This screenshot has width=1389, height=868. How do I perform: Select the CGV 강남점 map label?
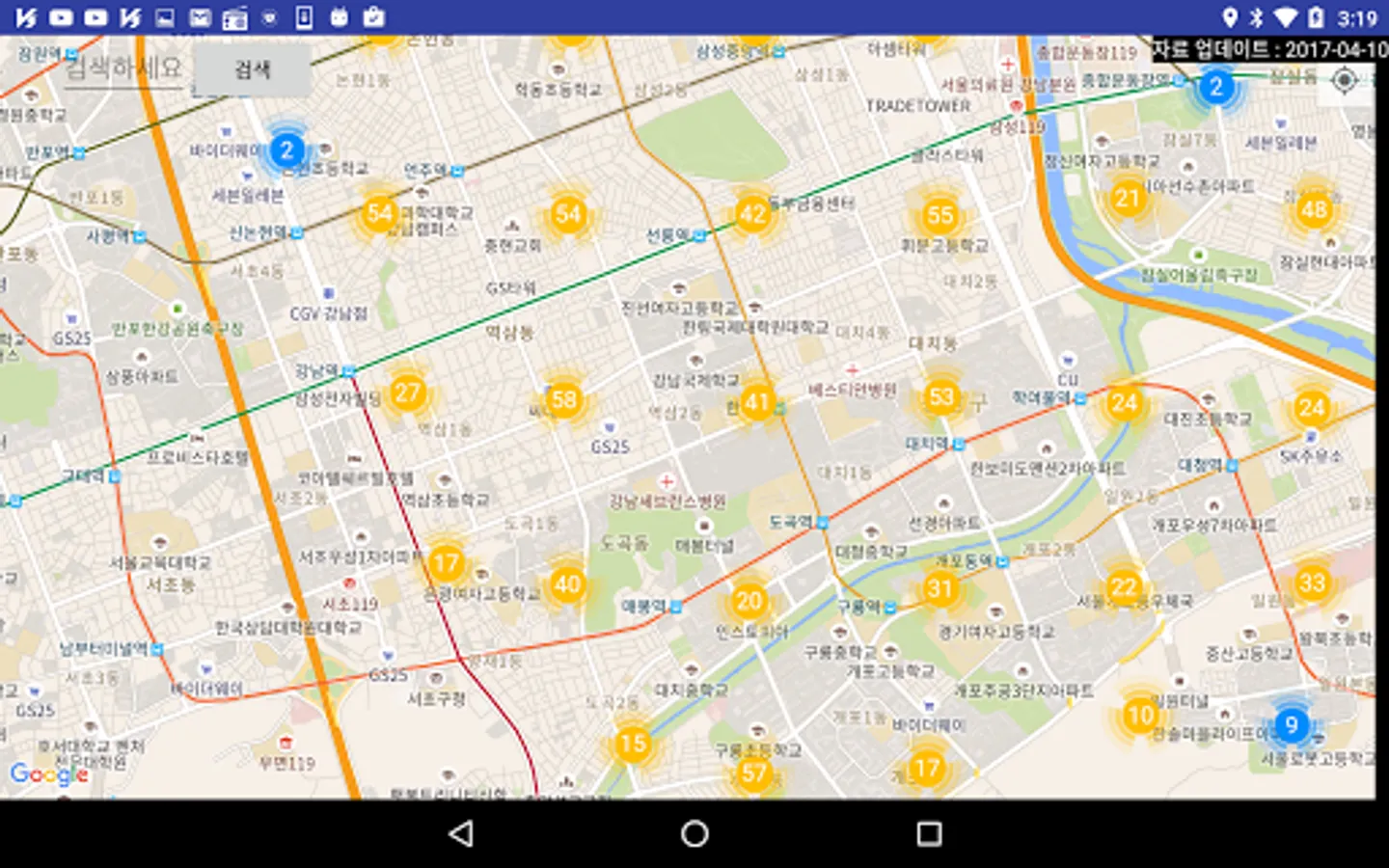click(x=329, y=313)
